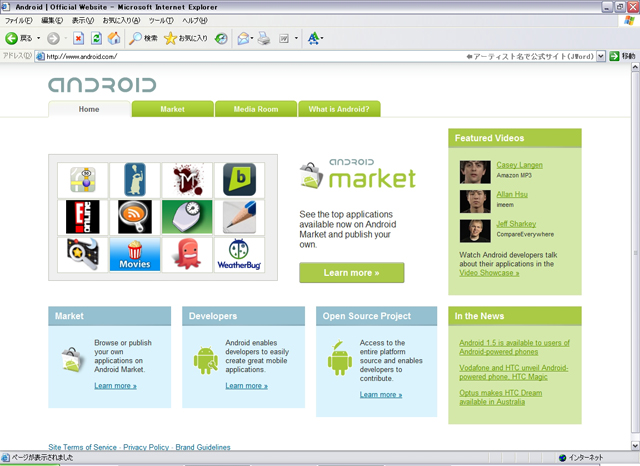
Task: Open the Jeff Sharkey video link
Action: pyautogui.click(x=516, y=224)
